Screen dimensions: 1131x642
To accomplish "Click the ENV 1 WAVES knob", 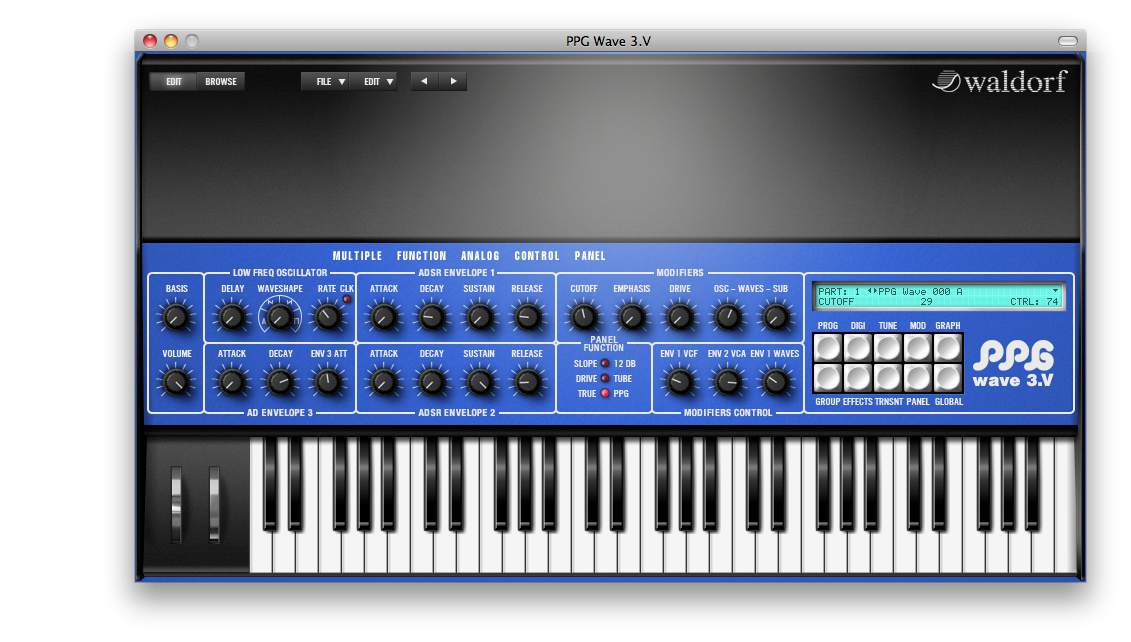I will 775,382.
